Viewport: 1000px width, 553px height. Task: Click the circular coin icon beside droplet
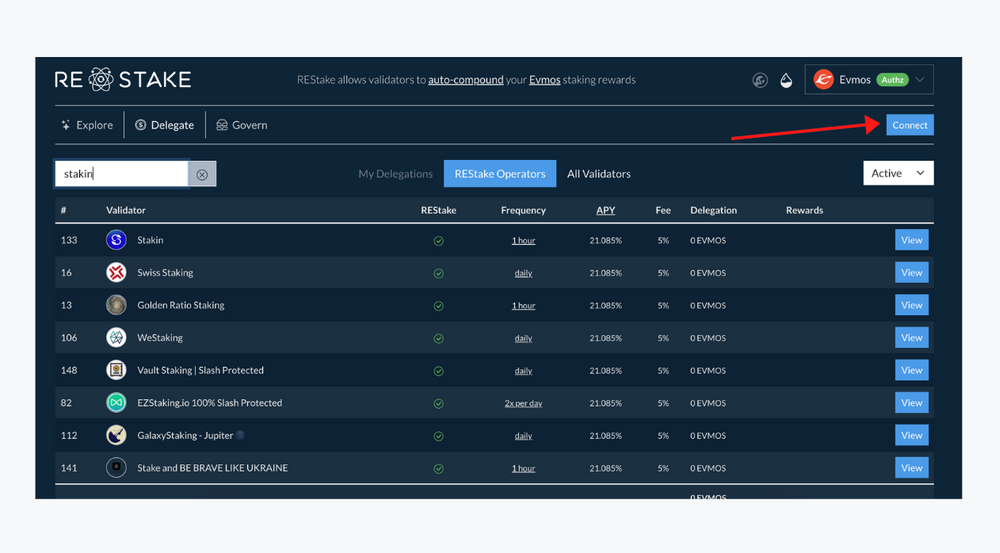click(x=760, y=81)
